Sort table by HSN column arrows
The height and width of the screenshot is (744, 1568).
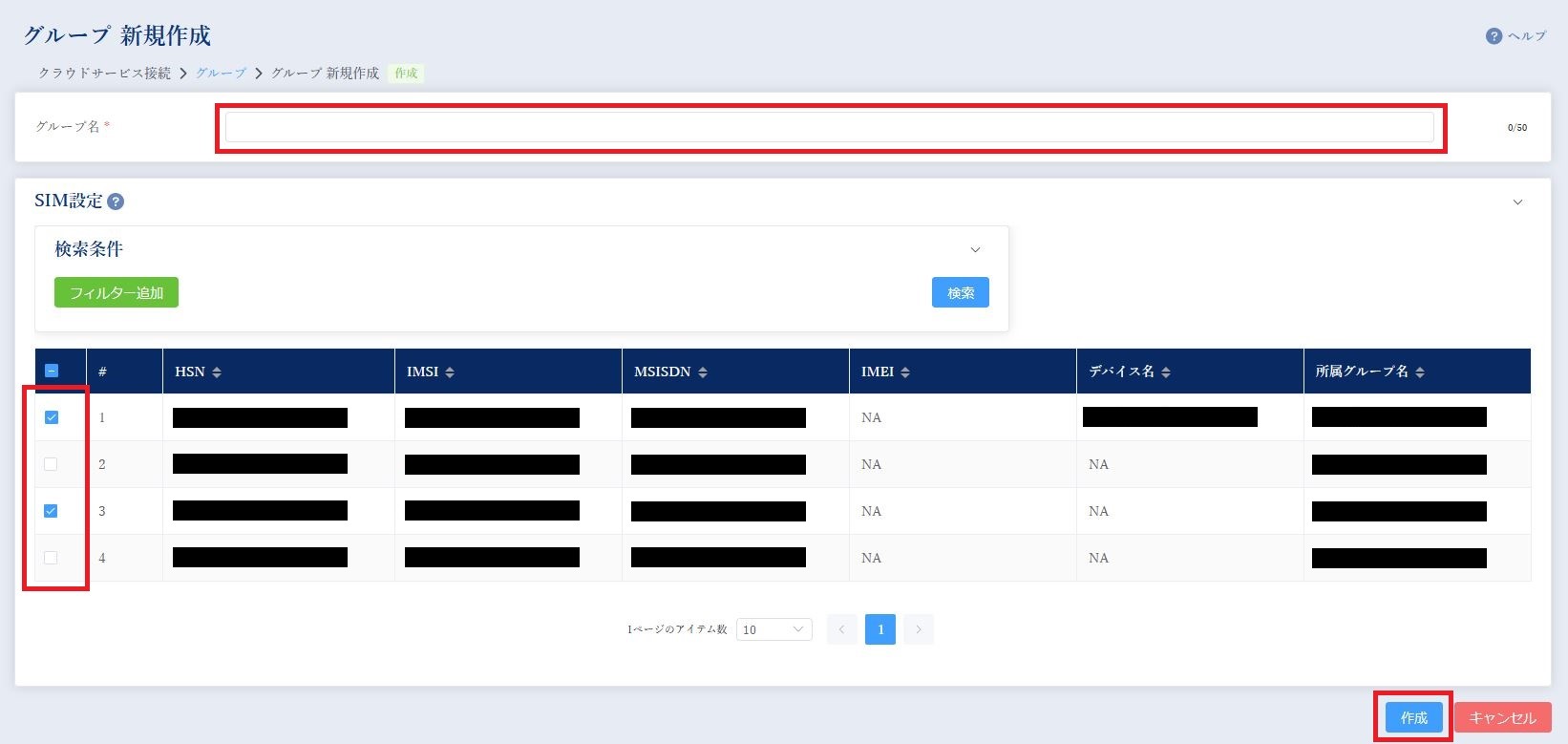pos(217,372)
